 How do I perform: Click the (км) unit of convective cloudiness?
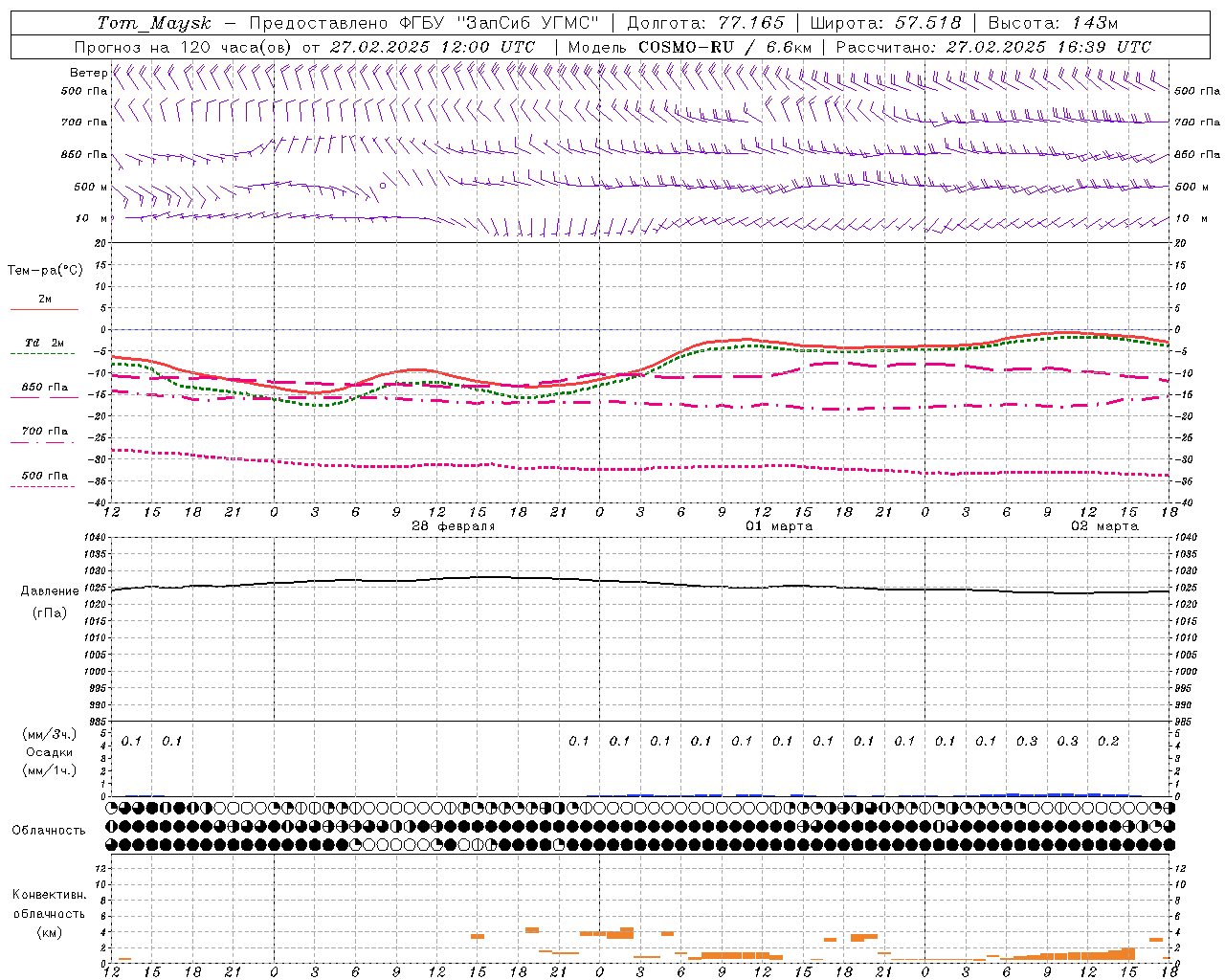[x=50, y=932]
